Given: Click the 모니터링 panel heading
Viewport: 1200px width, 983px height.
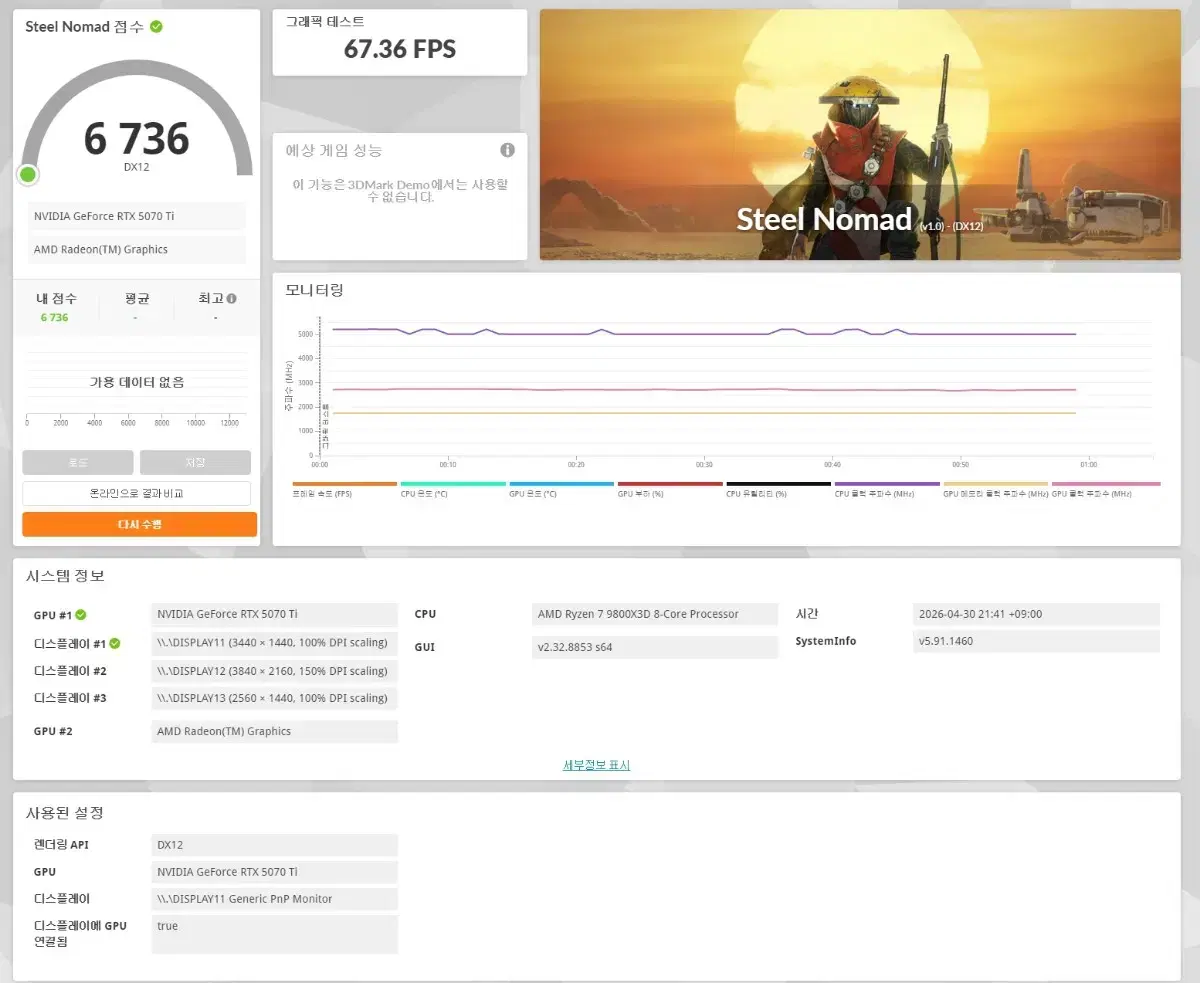Looking at the screenshot, I should tap(314, 290).
